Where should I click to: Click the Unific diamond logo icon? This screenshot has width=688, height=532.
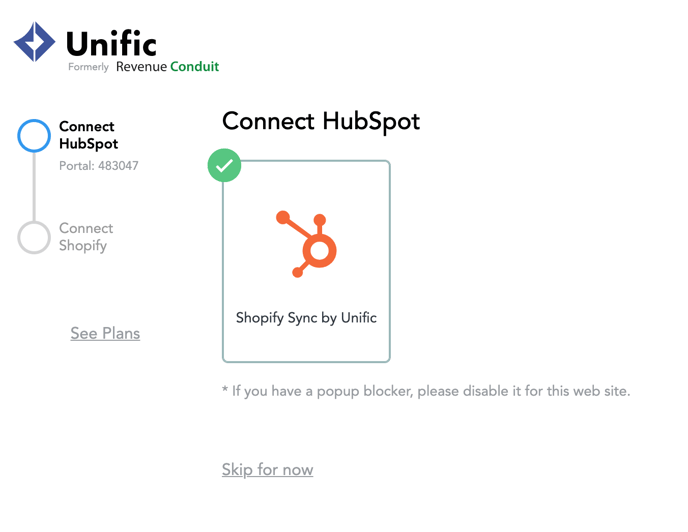(x=35, y=42)
